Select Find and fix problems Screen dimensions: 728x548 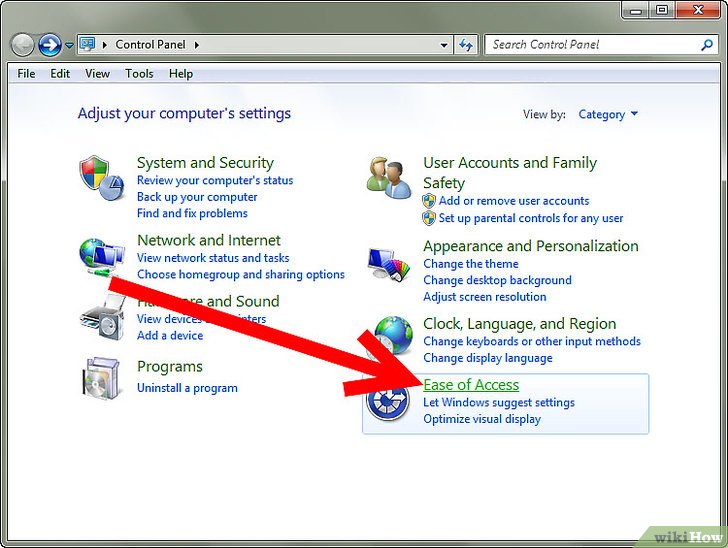tap(192, 214)
